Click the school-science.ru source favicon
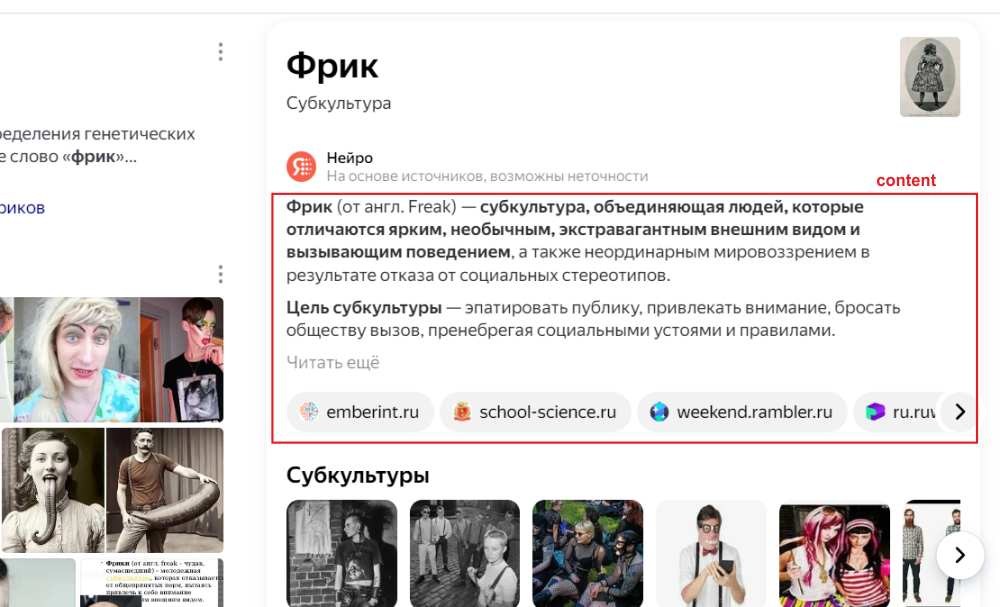Viewport: 1000px width, 607px height. 462,412
